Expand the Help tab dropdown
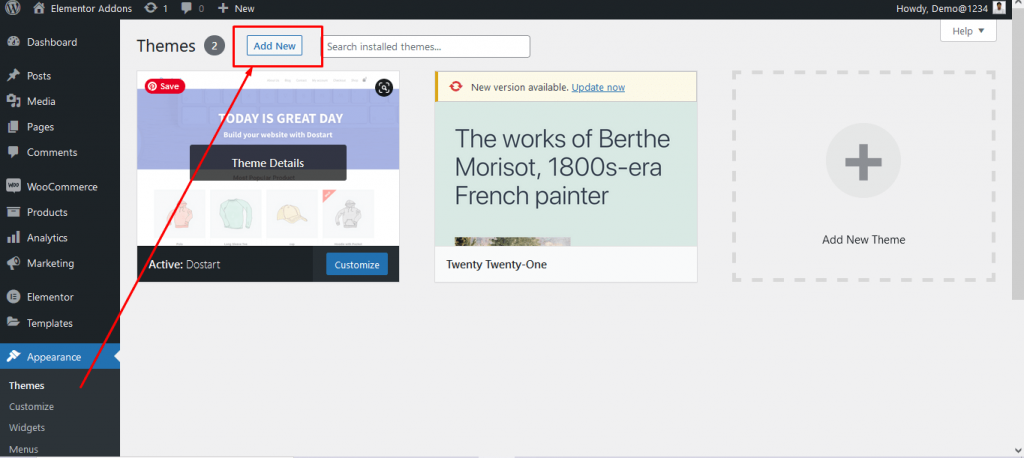This screenshot has width=1024, height=458. click(x=968, y=31)
